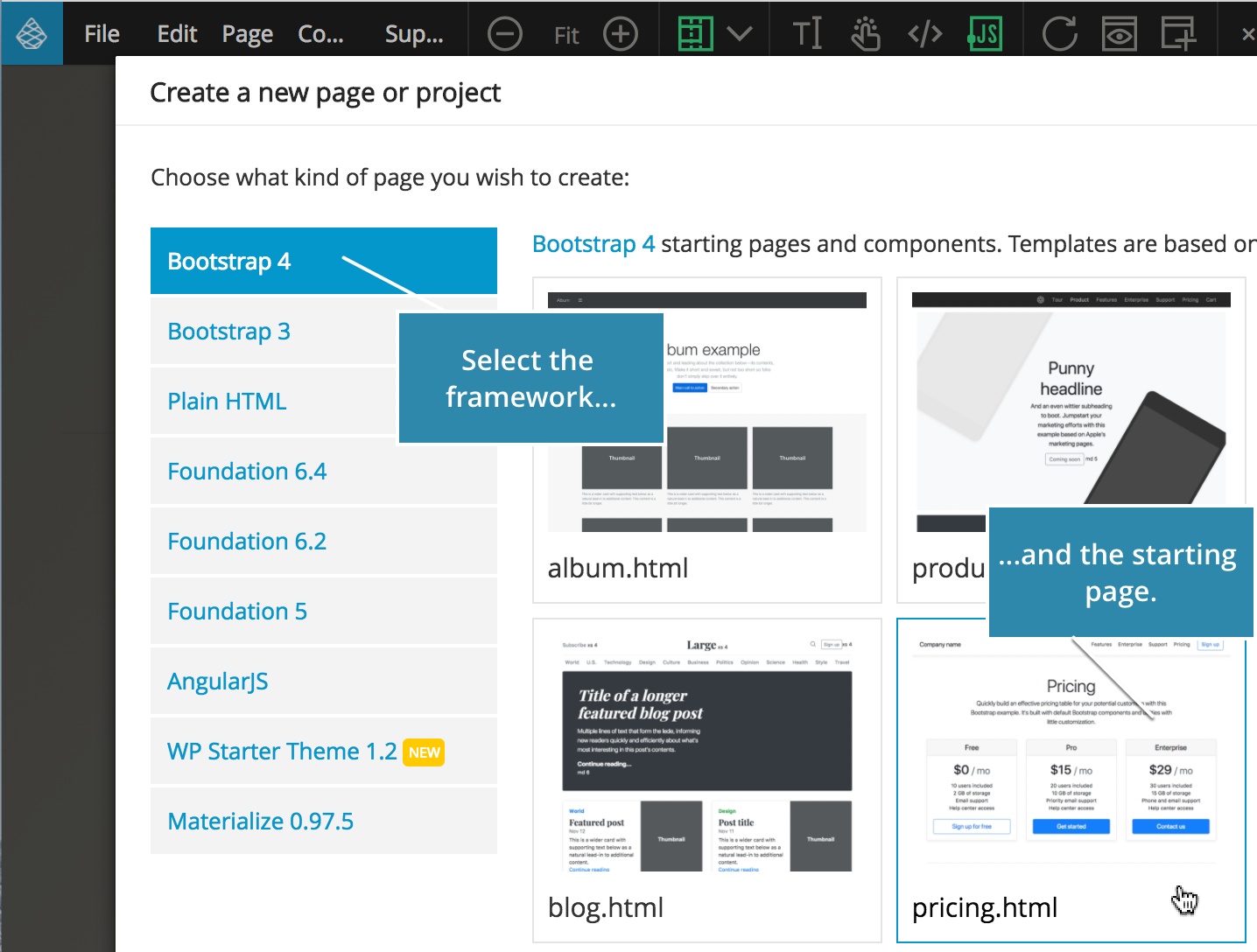This screenshot has width=1257, height=952.
Task: Toggle the interaction hand tool icon
Action: coord(866,34)
